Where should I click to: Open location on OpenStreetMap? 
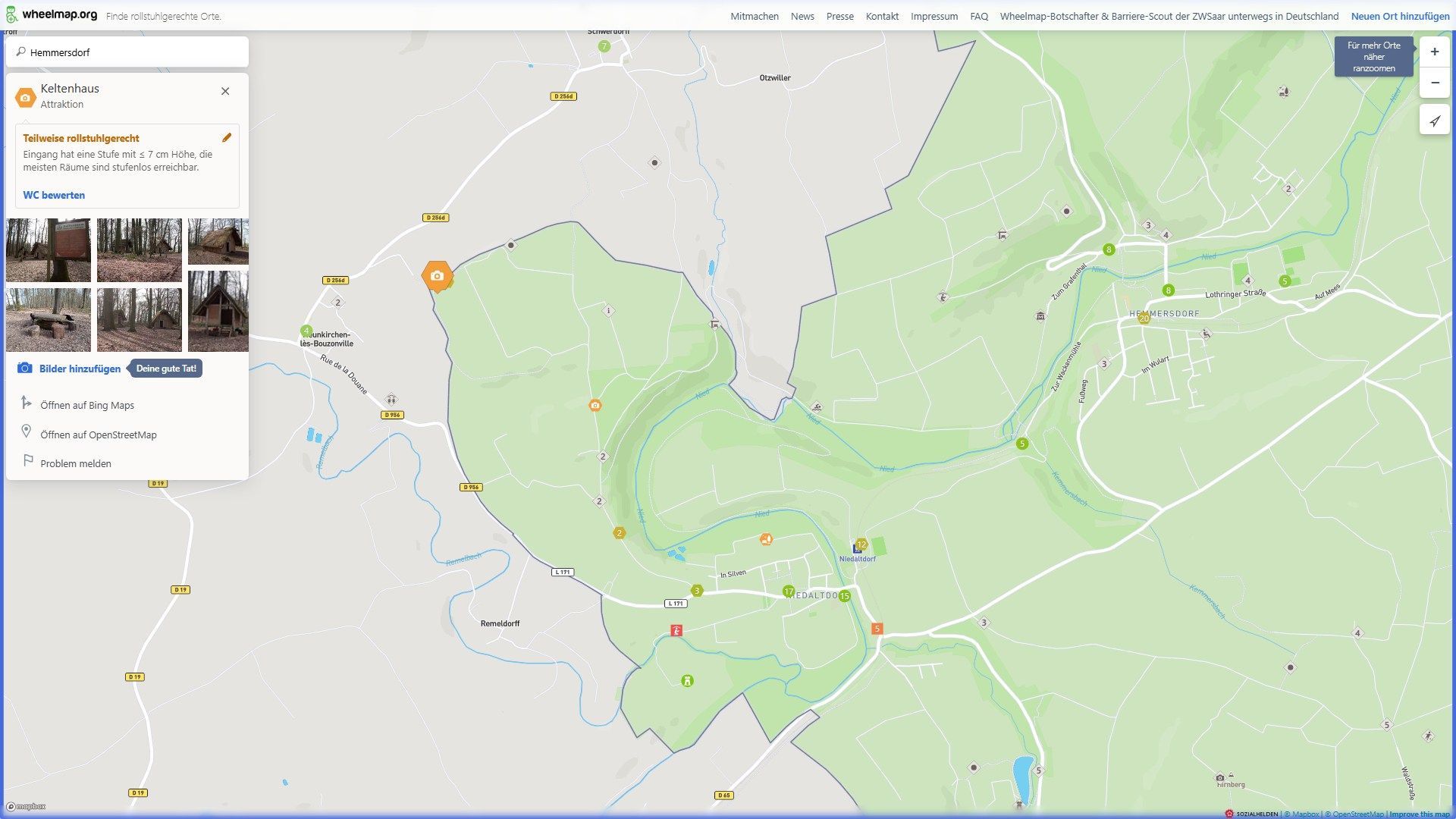pos(99,435)
